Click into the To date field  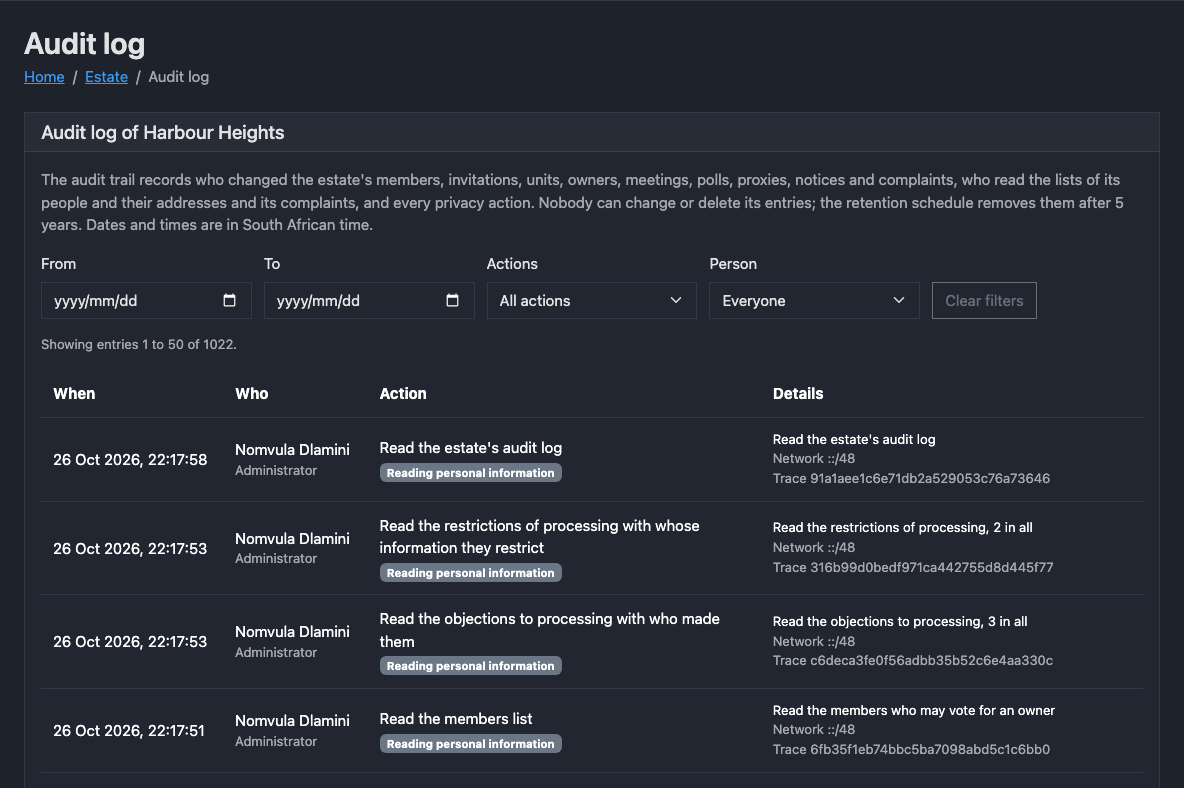(x=368, y=300)
